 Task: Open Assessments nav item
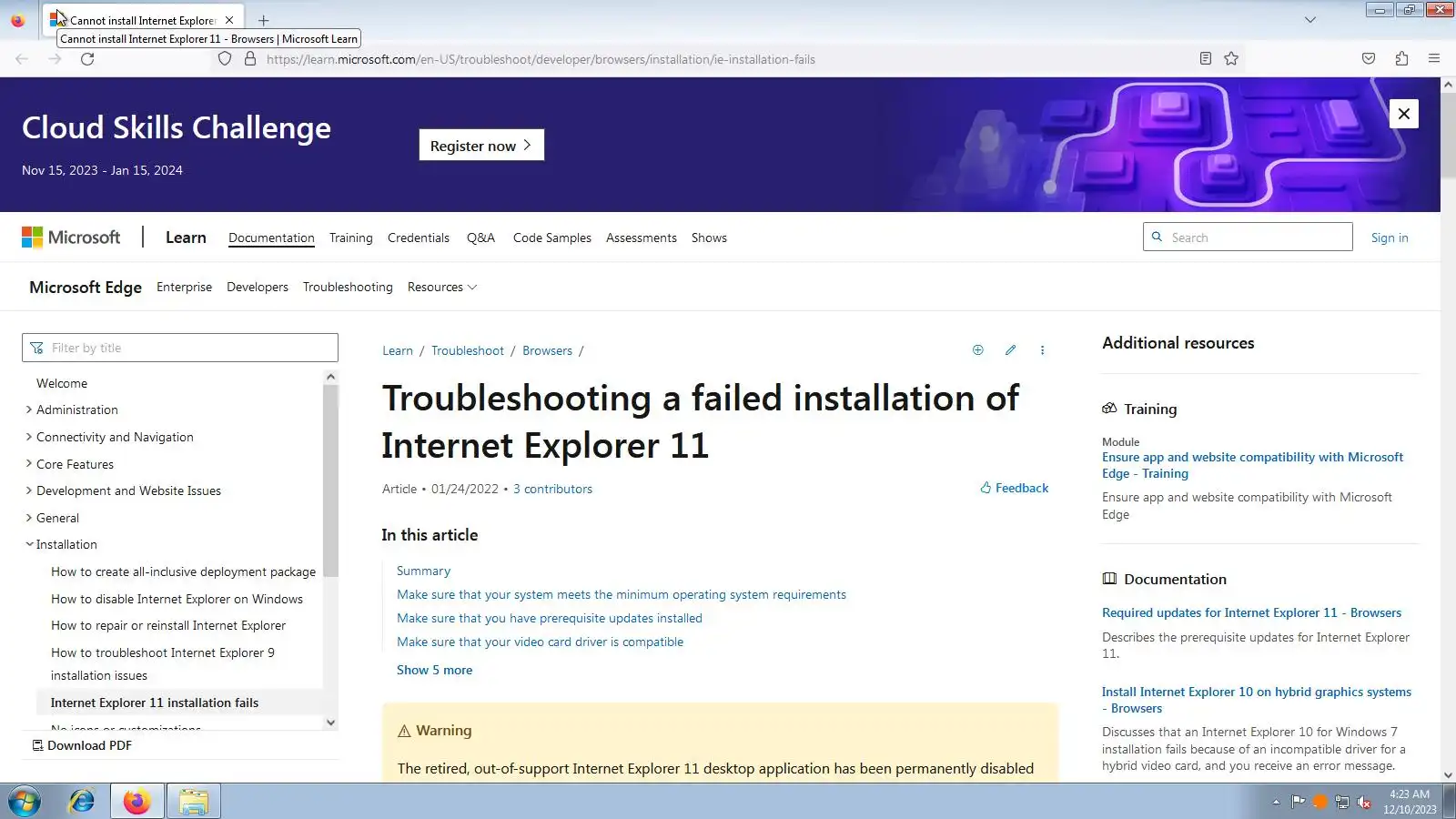tap(642, 238)
